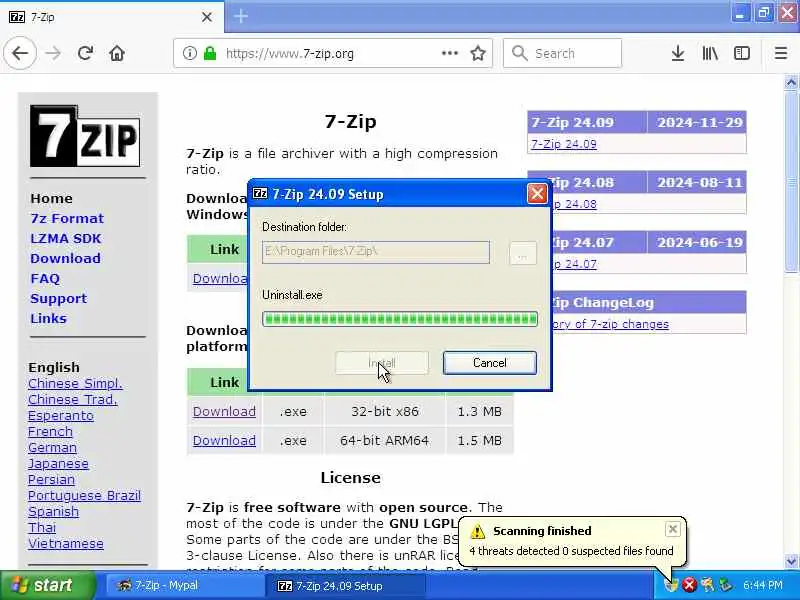Go to the Download sidebar link

(x=65, y=258)
